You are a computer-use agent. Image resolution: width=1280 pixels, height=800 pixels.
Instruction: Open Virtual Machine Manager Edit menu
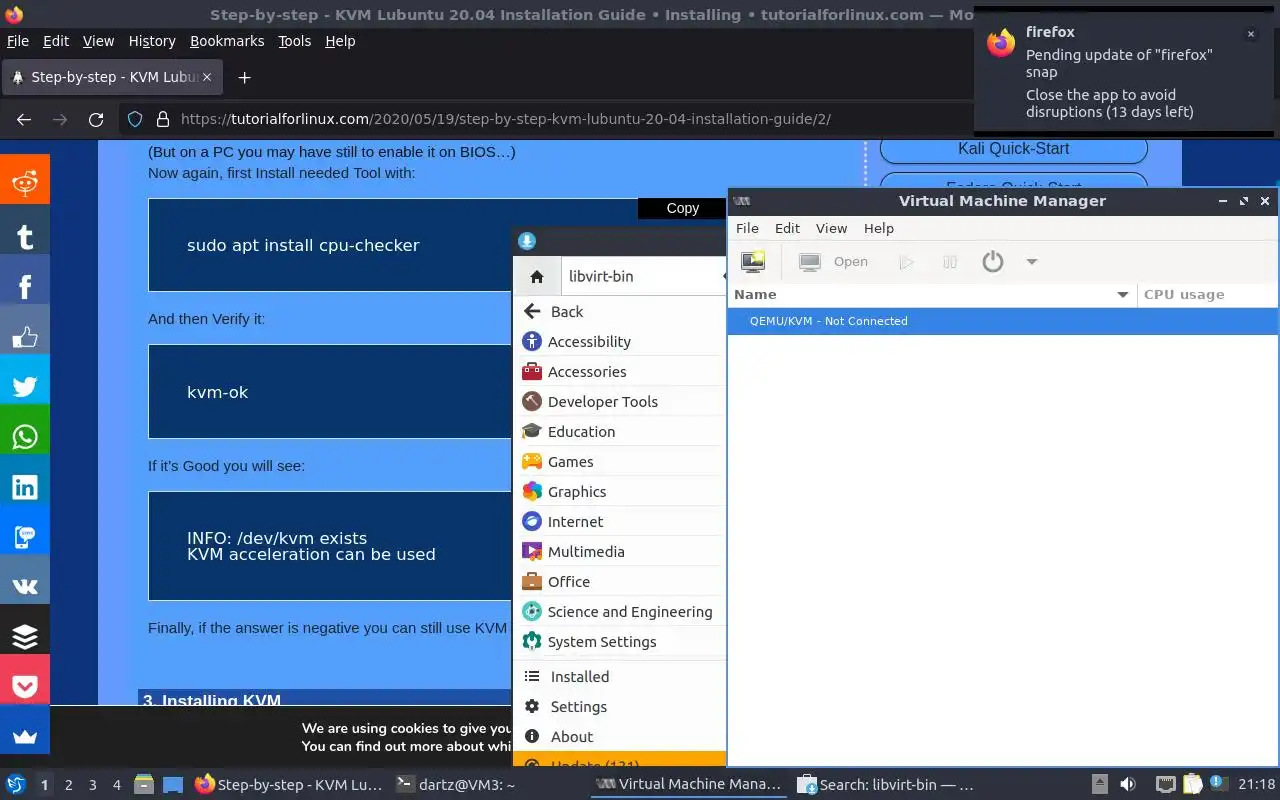787,228
